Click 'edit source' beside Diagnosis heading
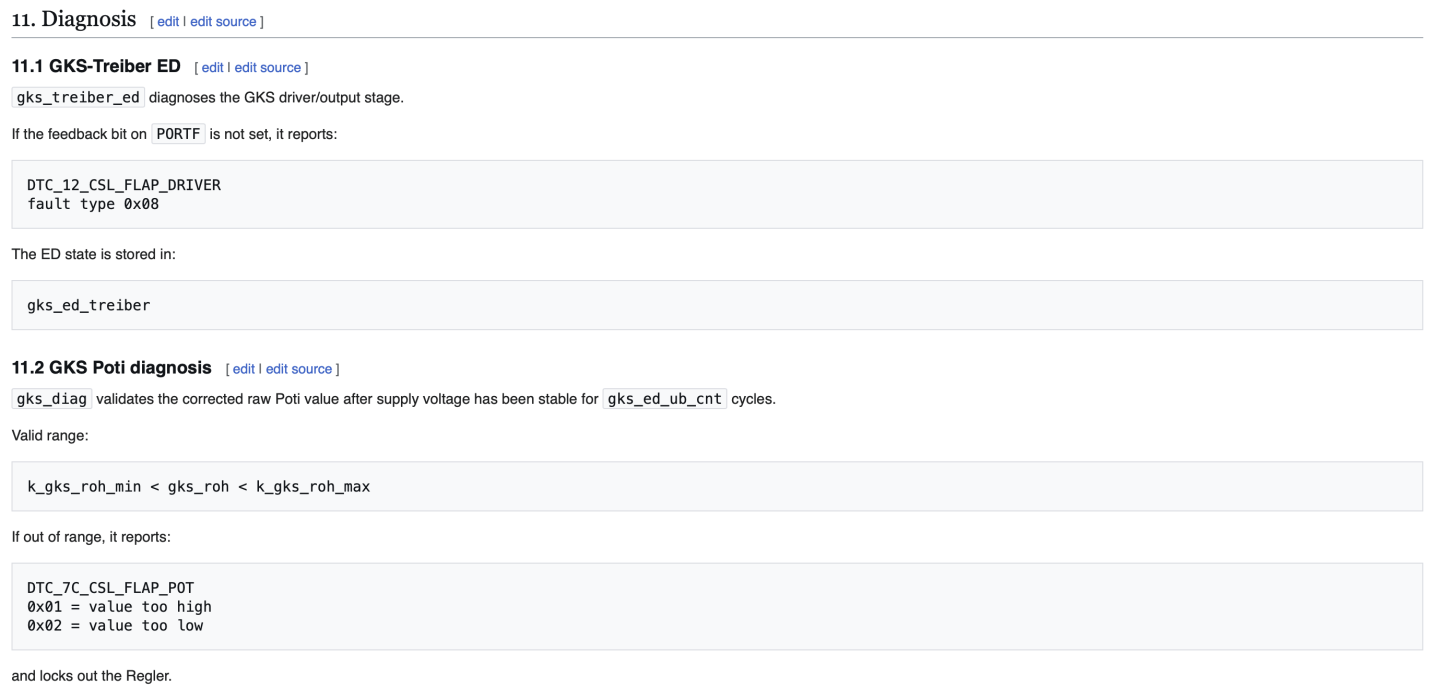This screenshot has width=1440, height=699. [x=223, y=21]
